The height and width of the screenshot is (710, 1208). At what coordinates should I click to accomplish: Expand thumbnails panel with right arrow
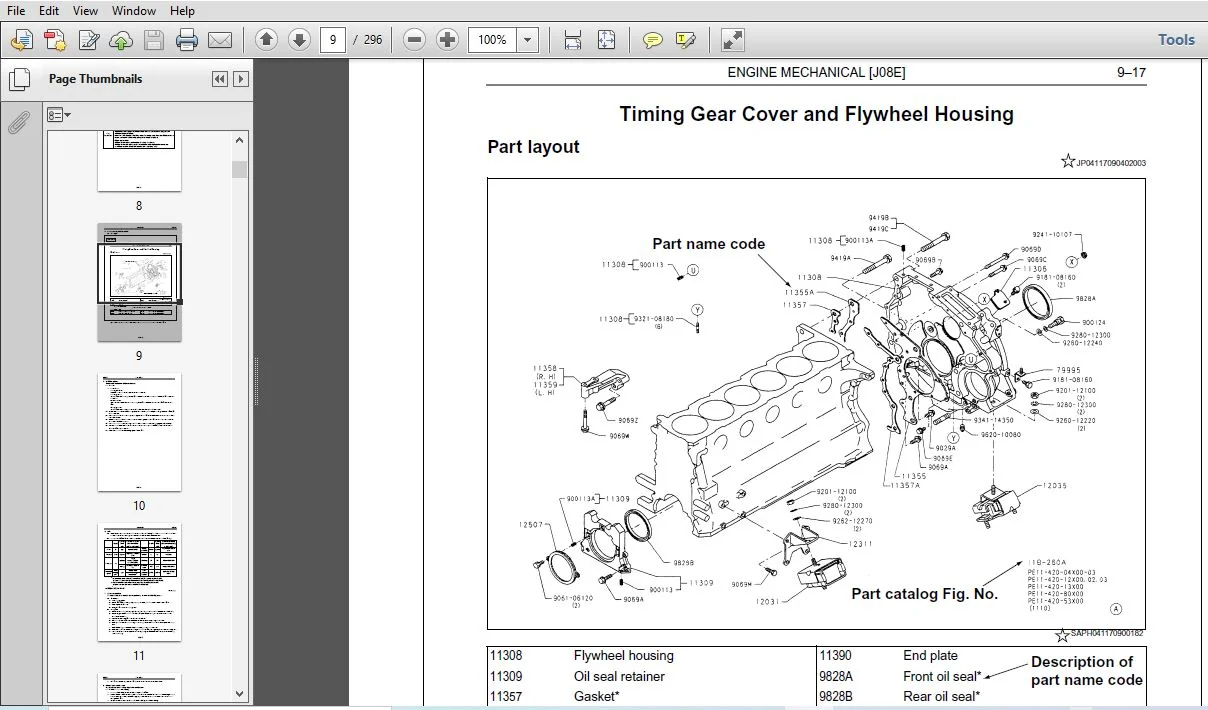(240, 79)
